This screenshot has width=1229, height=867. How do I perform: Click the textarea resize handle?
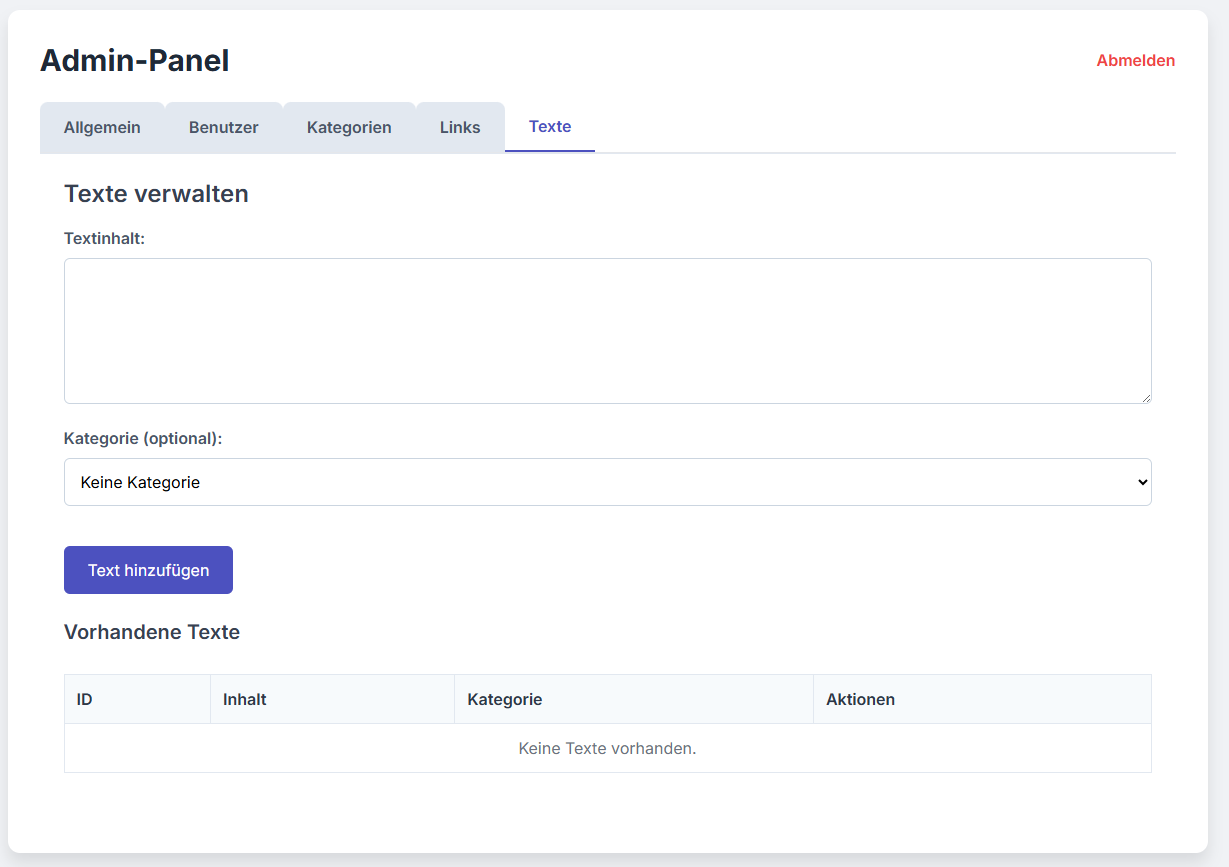pos(1146,397)
